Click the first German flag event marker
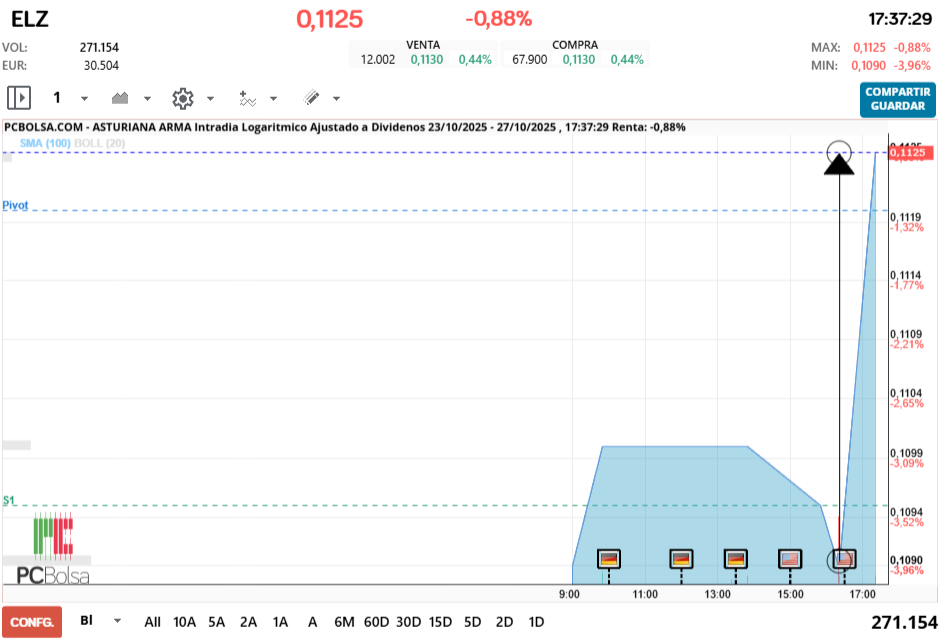 (x=608, y=560)
